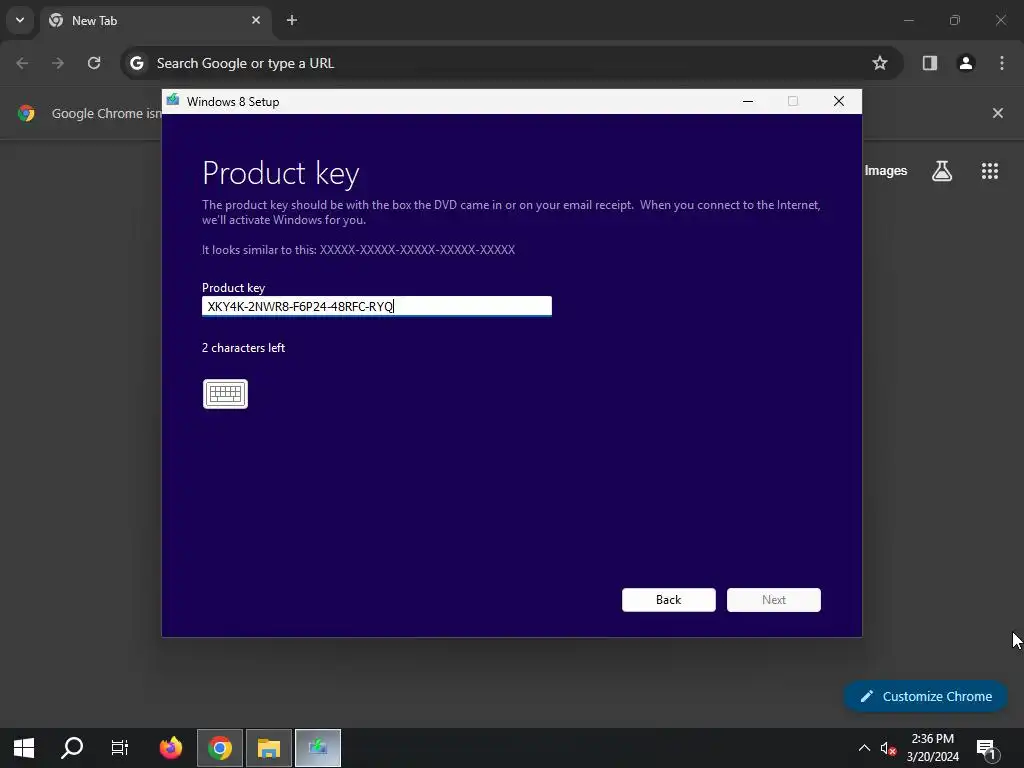
Task: Bookmark this tab with the star icon
Action: 880,63
